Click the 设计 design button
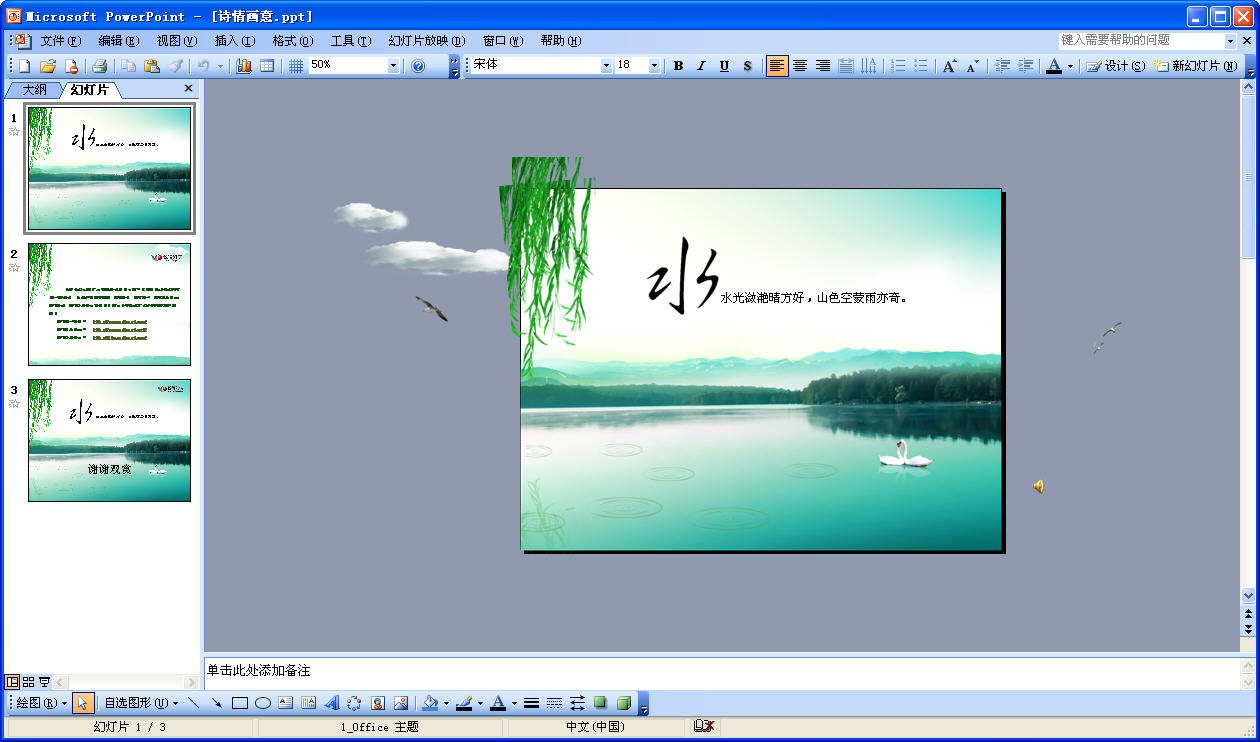Image resolution: width=1260 pixels, height=742 pixels. [1116, 66]
